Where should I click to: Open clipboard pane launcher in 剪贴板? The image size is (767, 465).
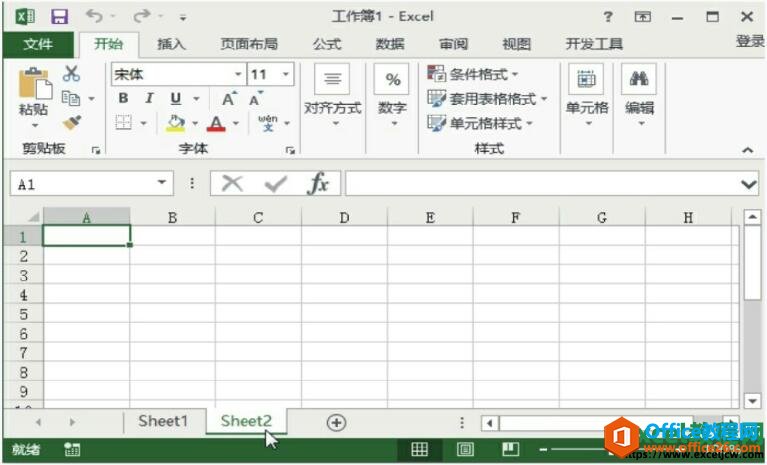[x=95, y=151]
